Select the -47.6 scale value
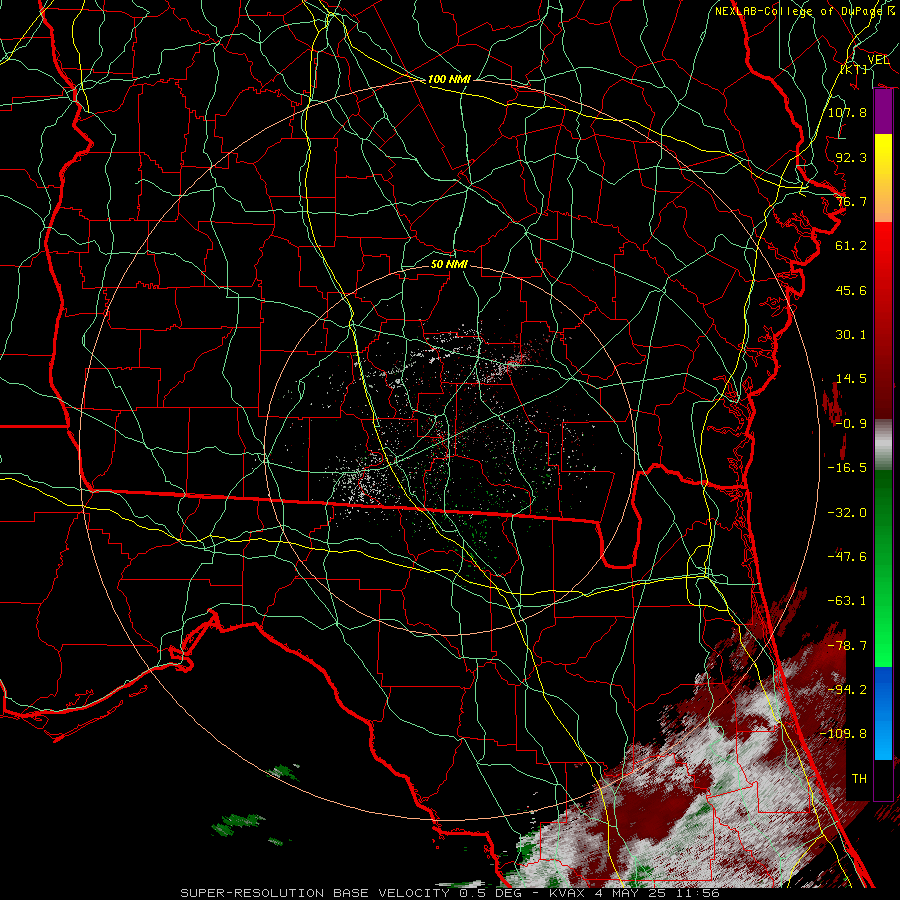The width and height of the screenshot is (900, 900). pos(847,557)
